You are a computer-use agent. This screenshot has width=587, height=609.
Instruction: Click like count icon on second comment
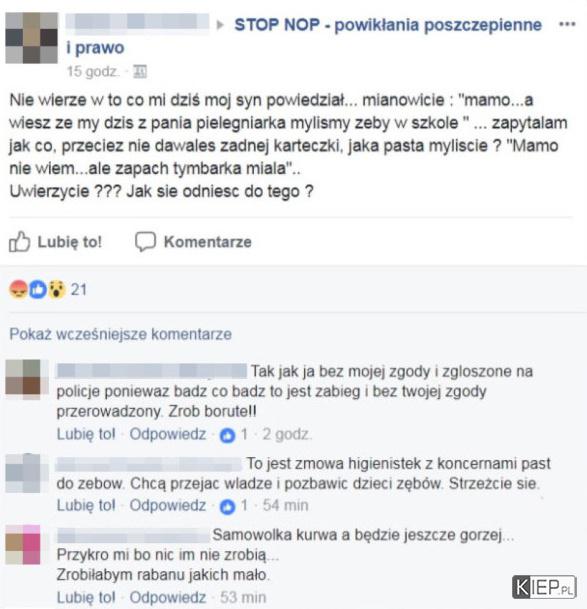pyautogui.click(x=227, y=506)
